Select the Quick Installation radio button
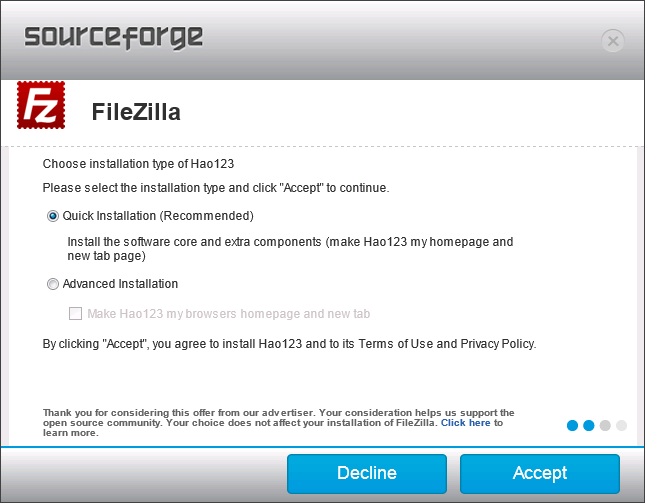The width and height of the screenshot is (645, 503). click(53, 216)
